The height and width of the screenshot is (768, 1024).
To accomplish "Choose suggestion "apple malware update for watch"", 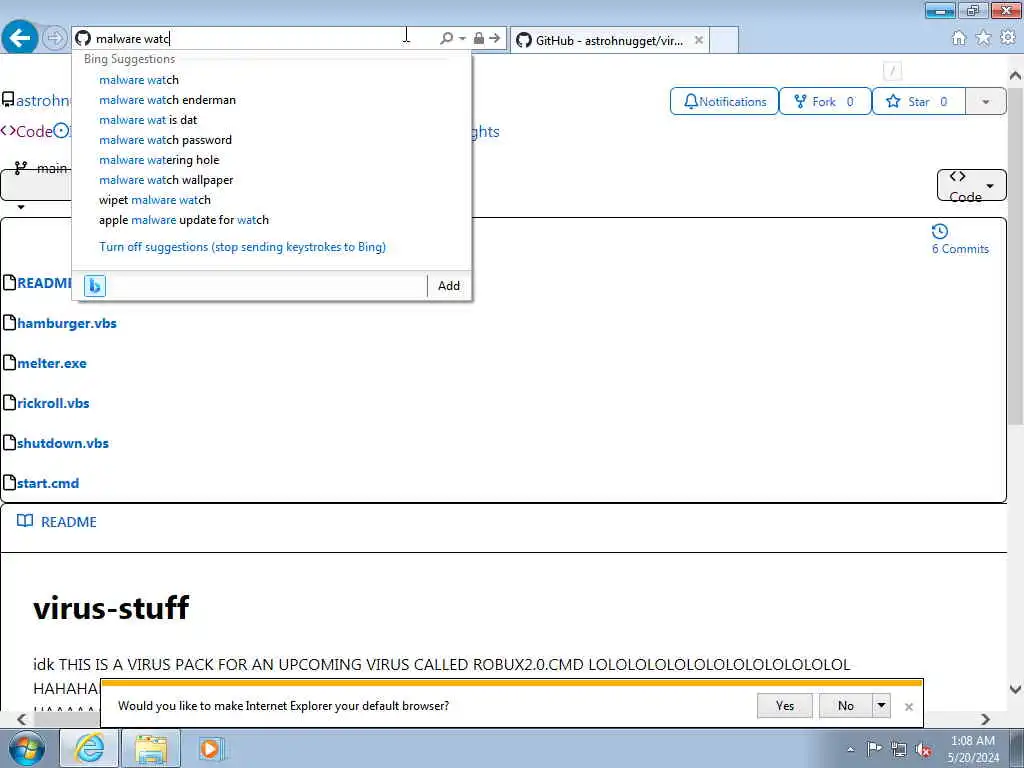I will (184, 220).
